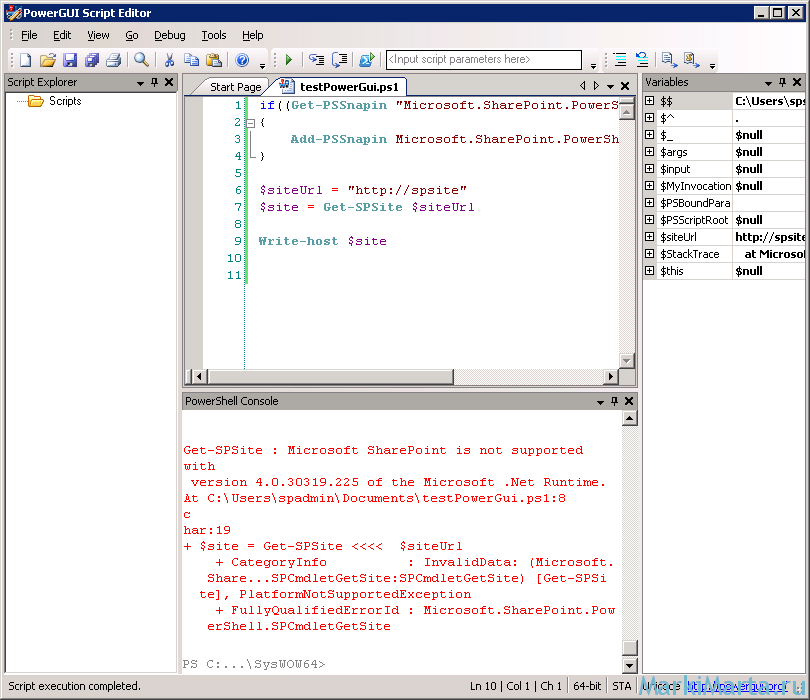
Task: Expand the $MyInvocation variable node
Action: pyautogui.click(x=650, y=186)
